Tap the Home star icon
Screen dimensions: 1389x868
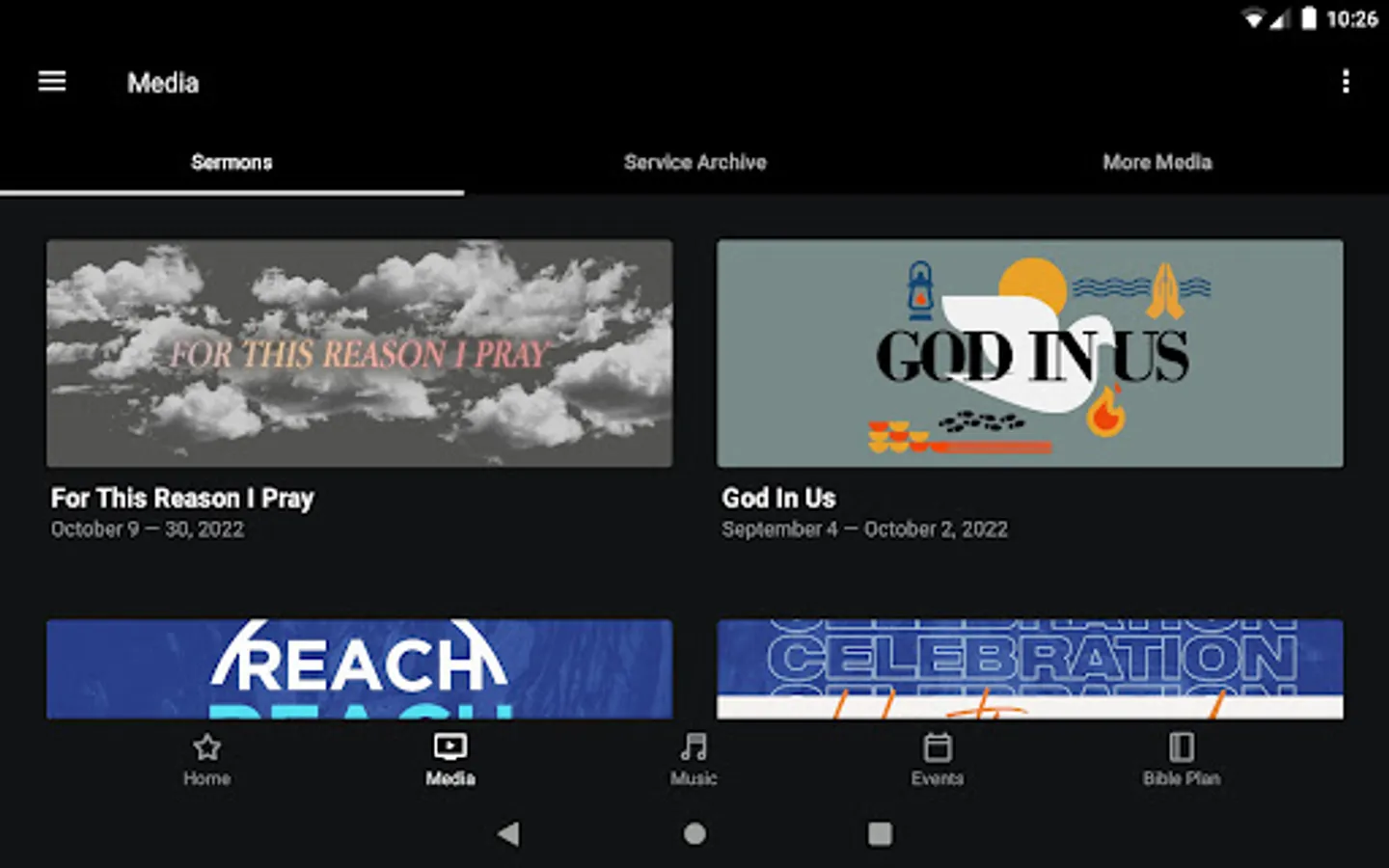(x=206, y=747)
